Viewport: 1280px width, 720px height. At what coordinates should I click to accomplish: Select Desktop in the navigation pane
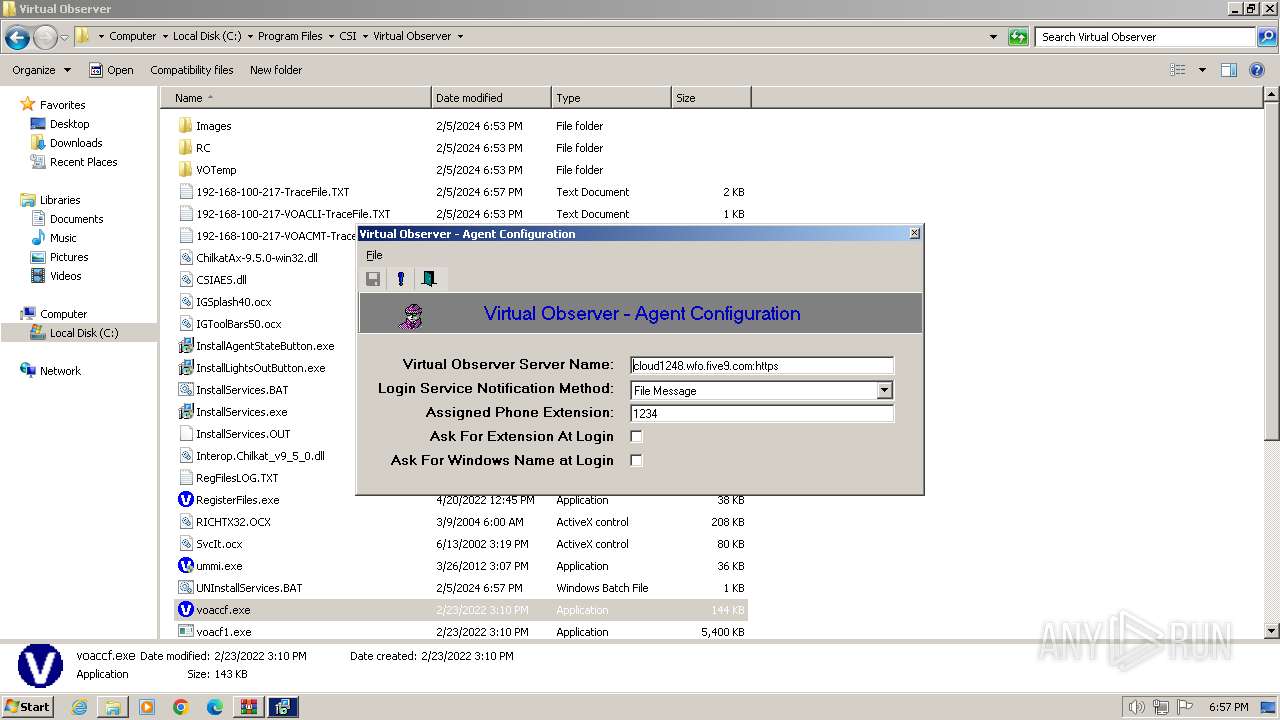69,124
